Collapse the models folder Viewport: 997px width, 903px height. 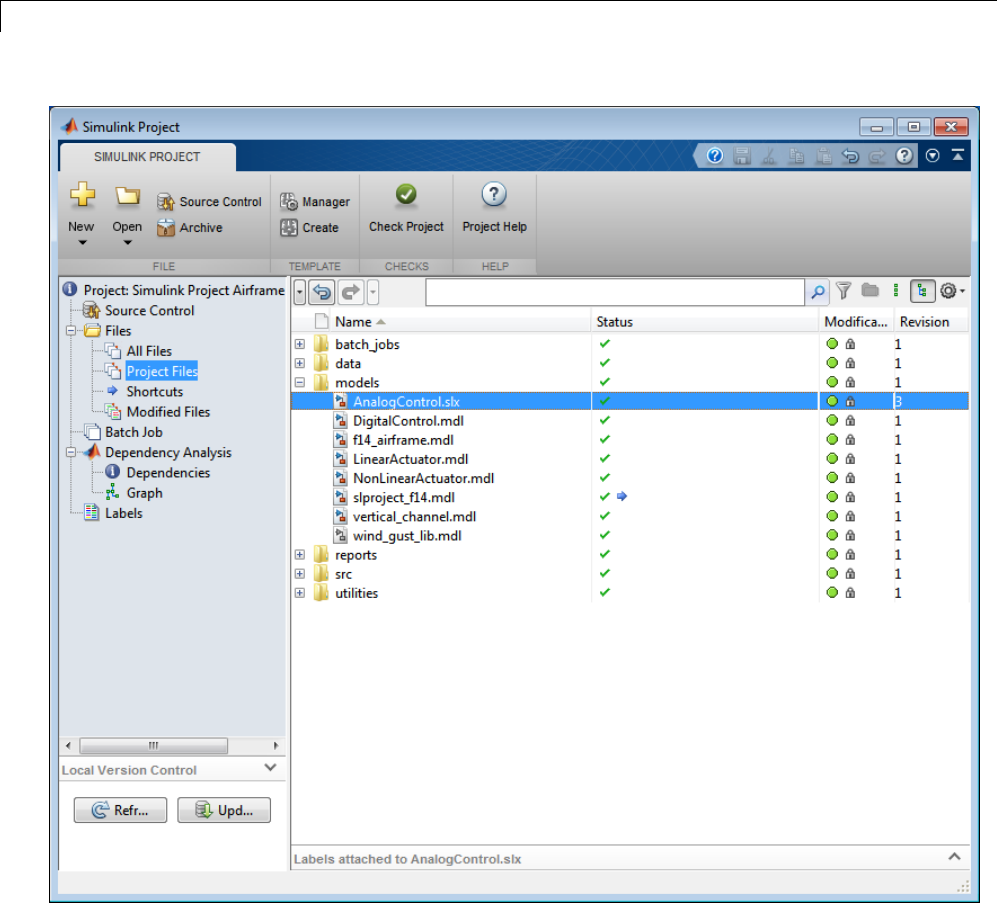tap(300, 382)
